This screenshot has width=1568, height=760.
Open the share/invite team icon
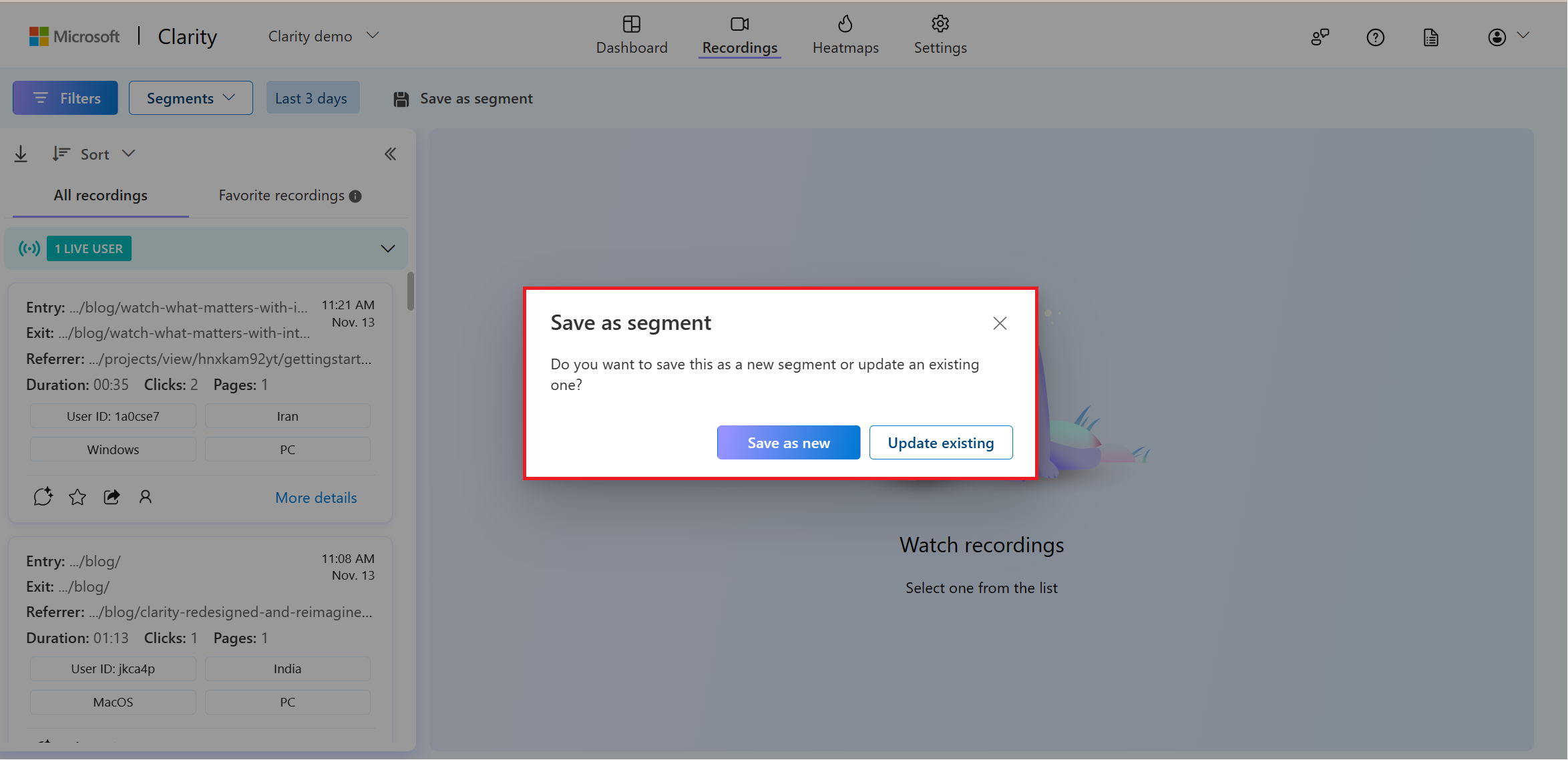tap(1320, 37)
